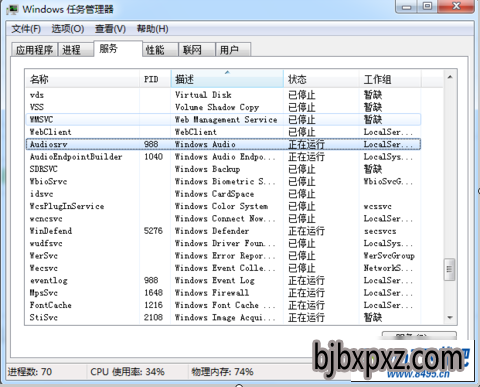Switch to the 用户 tab
Image resolution: width=480 pixels, height=387 pixels.
click(233, 50)
